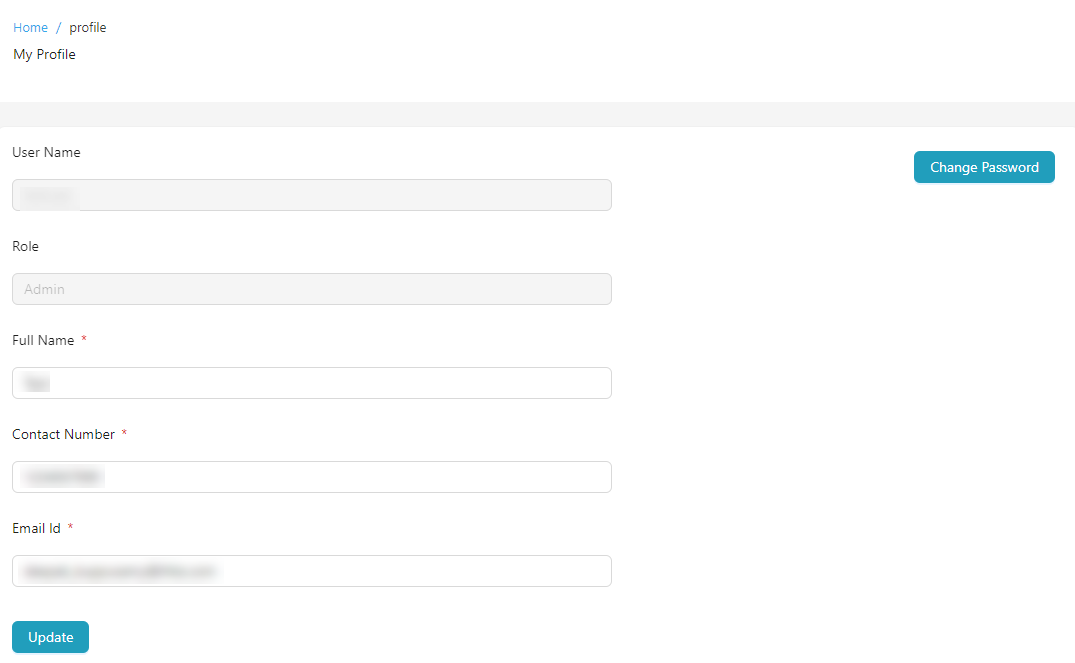Screen dimensions: 1075x663
Task: Click the breadcrumb slash separator
Action: 58,28
